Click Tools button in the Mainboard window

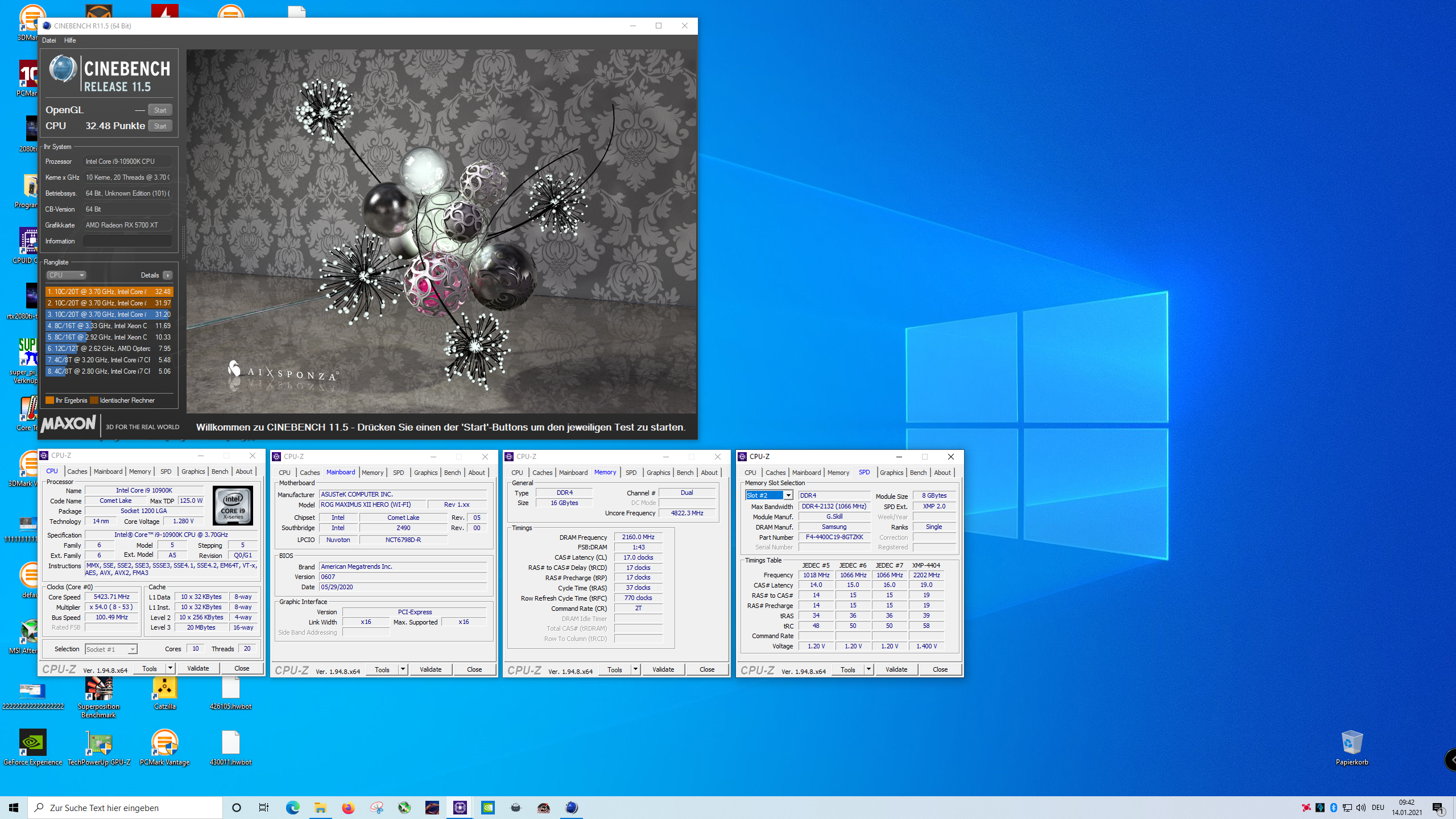tap(382, 669)
